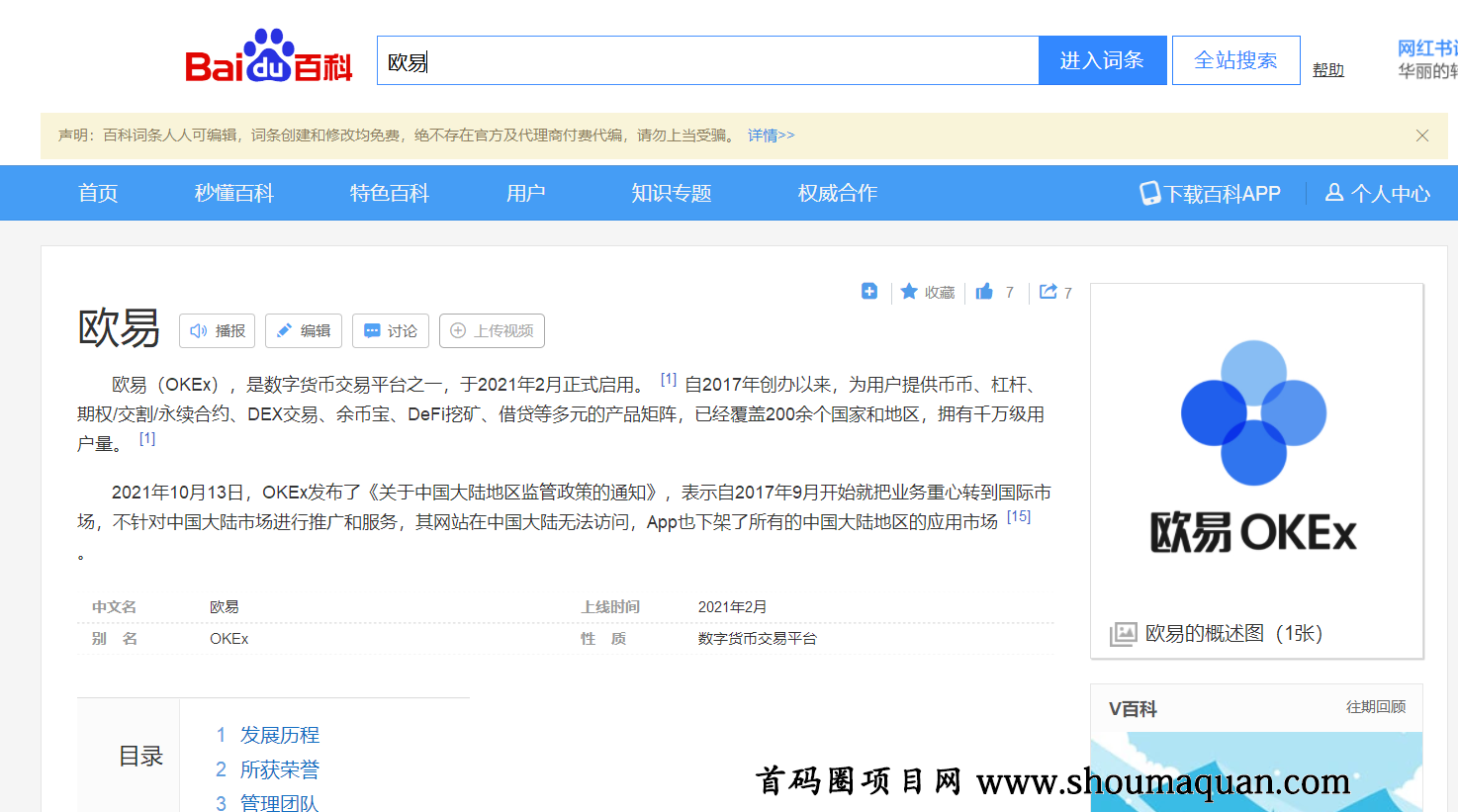Click the 上传视频 upload button

(x=492, y=331)
